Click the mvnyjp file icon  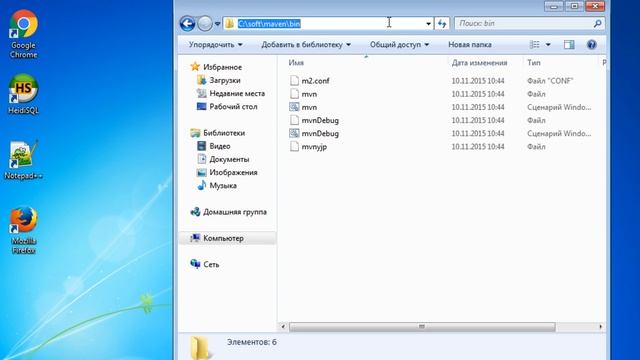click(294, 147)
